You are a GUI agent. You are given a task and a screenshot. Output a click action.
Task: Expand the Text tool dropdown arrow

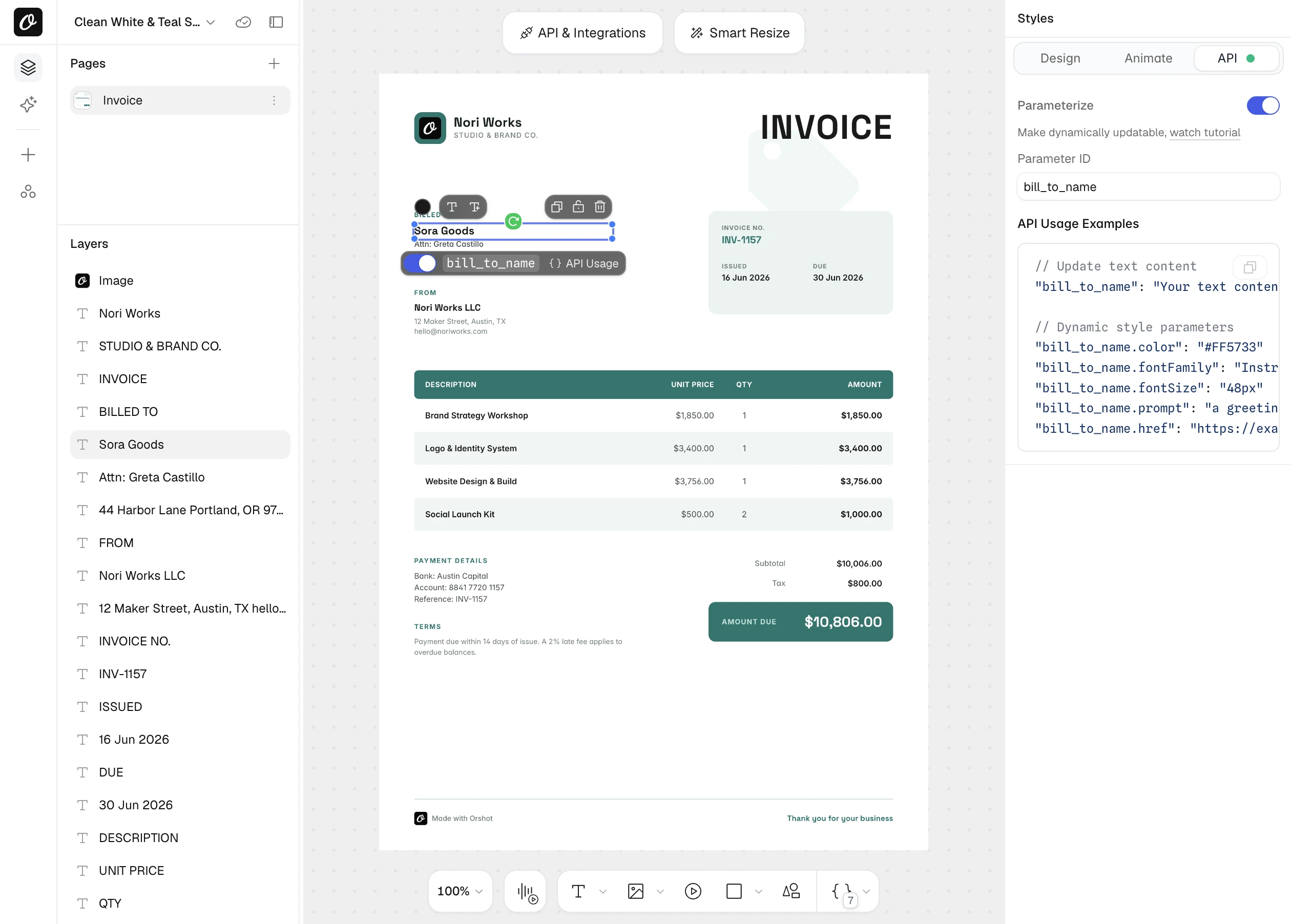click(602, 892)
